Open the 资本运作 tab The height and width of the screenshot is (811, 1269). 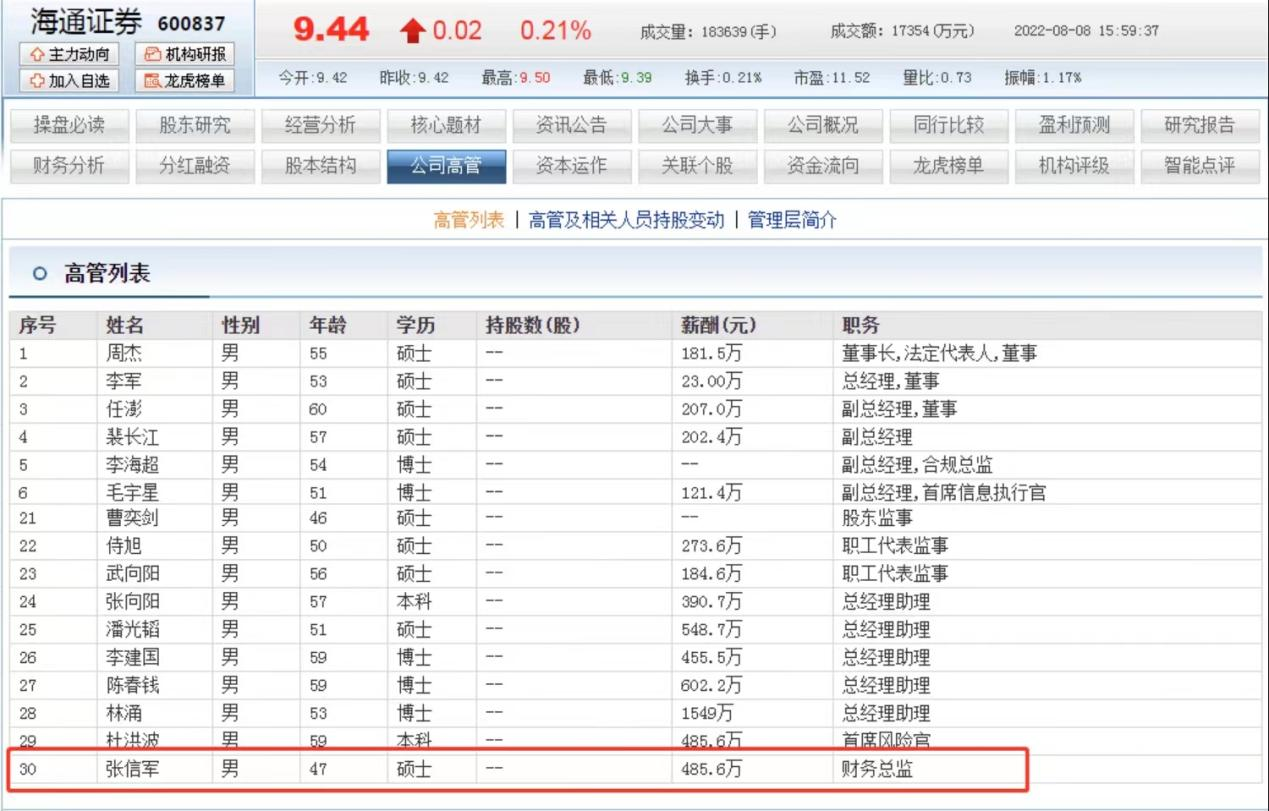tap(571, 166)
